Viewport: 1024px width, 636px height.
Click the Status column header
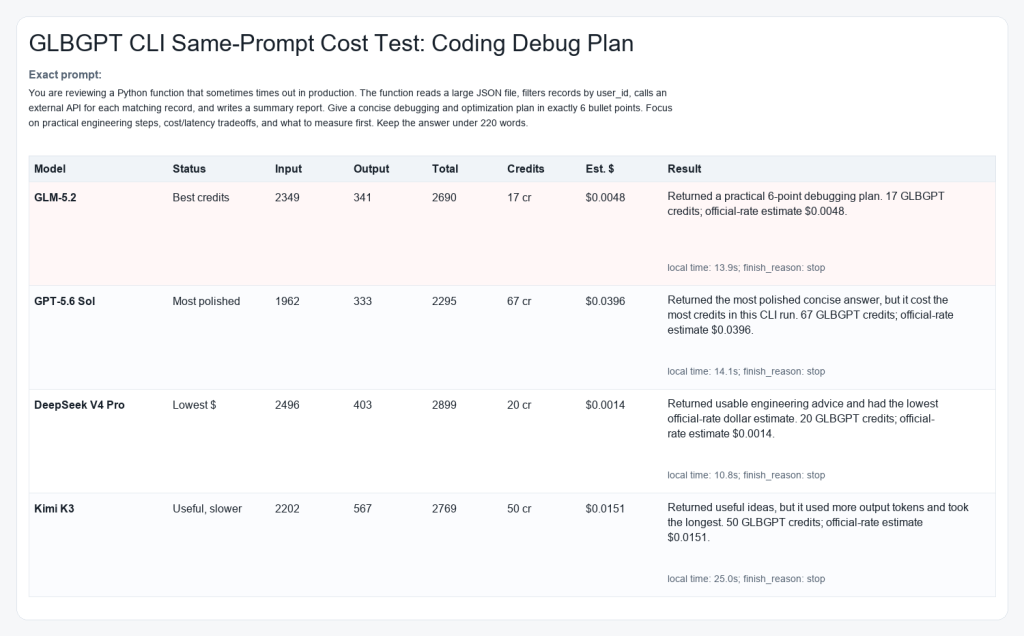click(189, 168)
